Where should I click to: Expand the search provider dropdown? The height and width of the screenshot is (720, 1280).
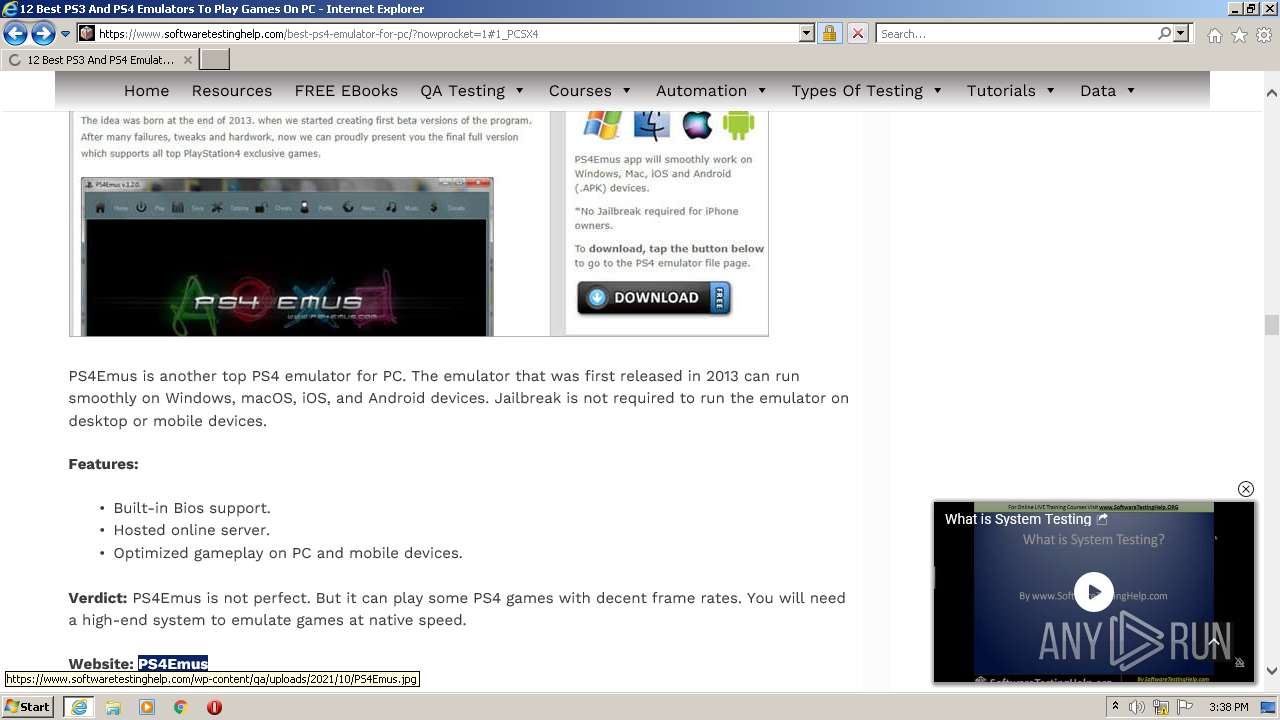pos(1181,33)
